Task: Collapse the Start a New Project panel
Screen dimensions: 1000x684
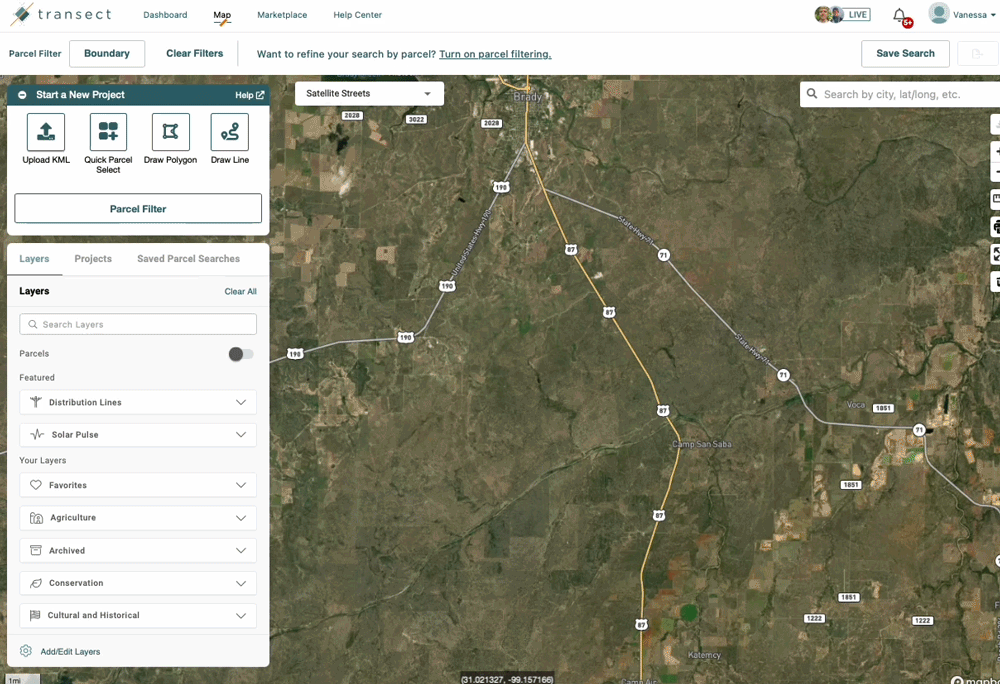Action: point(22,94)
